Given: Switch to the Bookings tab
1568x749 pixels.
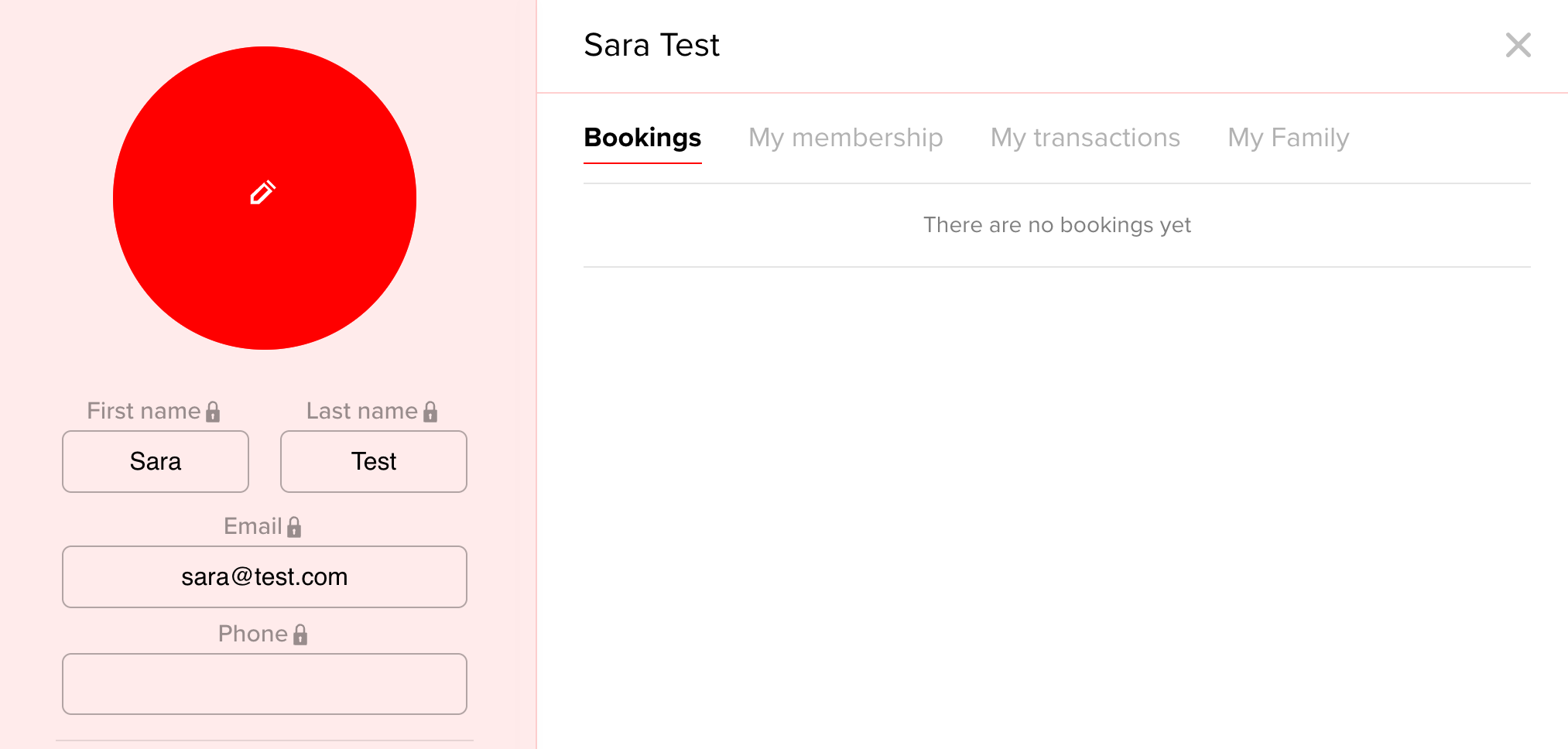Looking at the screenshot, I should tap(642, 138).
